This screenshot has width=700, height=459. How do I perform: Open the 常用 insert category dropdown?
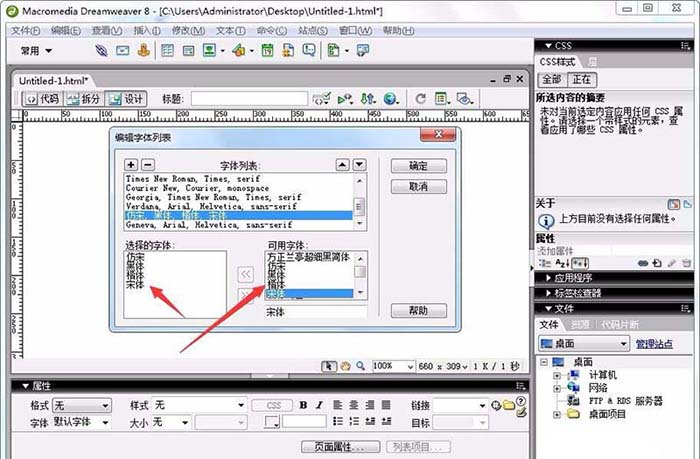pyautogui.click(x=36, y=50)
